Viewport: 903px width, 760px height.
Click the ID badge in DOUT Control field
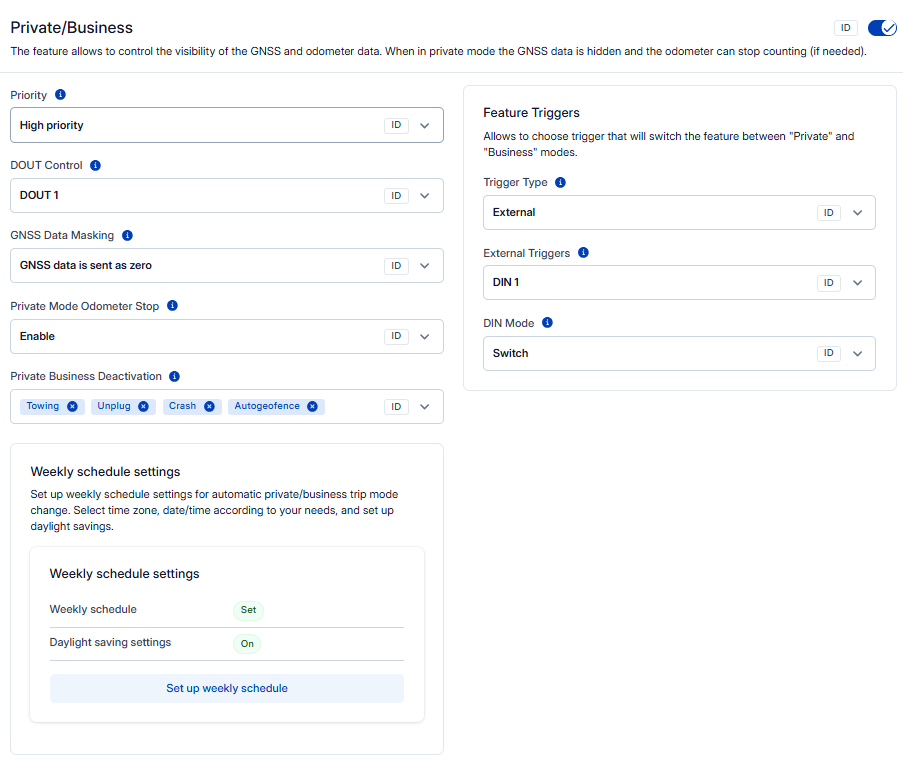[396, 196]
